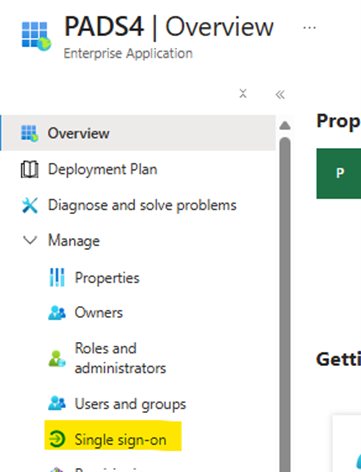Open Users and groups page
The width and height of the screenshot is (361, 472).
(x=130, y=404)
